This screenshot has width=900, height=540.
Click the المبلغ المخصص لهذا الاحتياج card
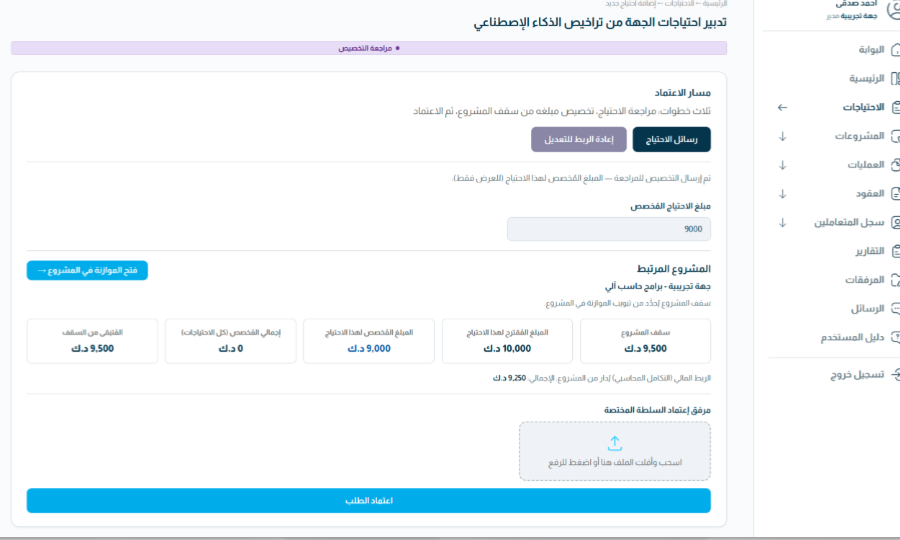pyautogui.click(x=368, y=341)
